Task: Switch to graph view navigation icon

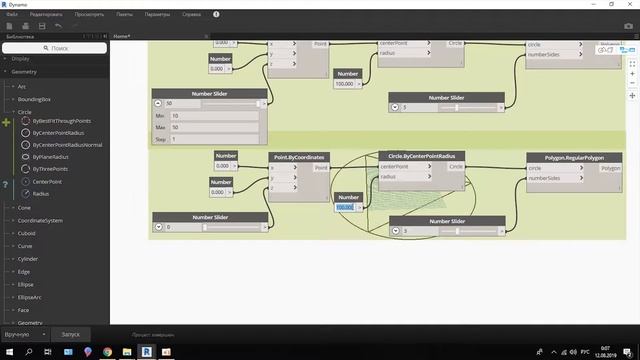Action: [x=627, y=50]
